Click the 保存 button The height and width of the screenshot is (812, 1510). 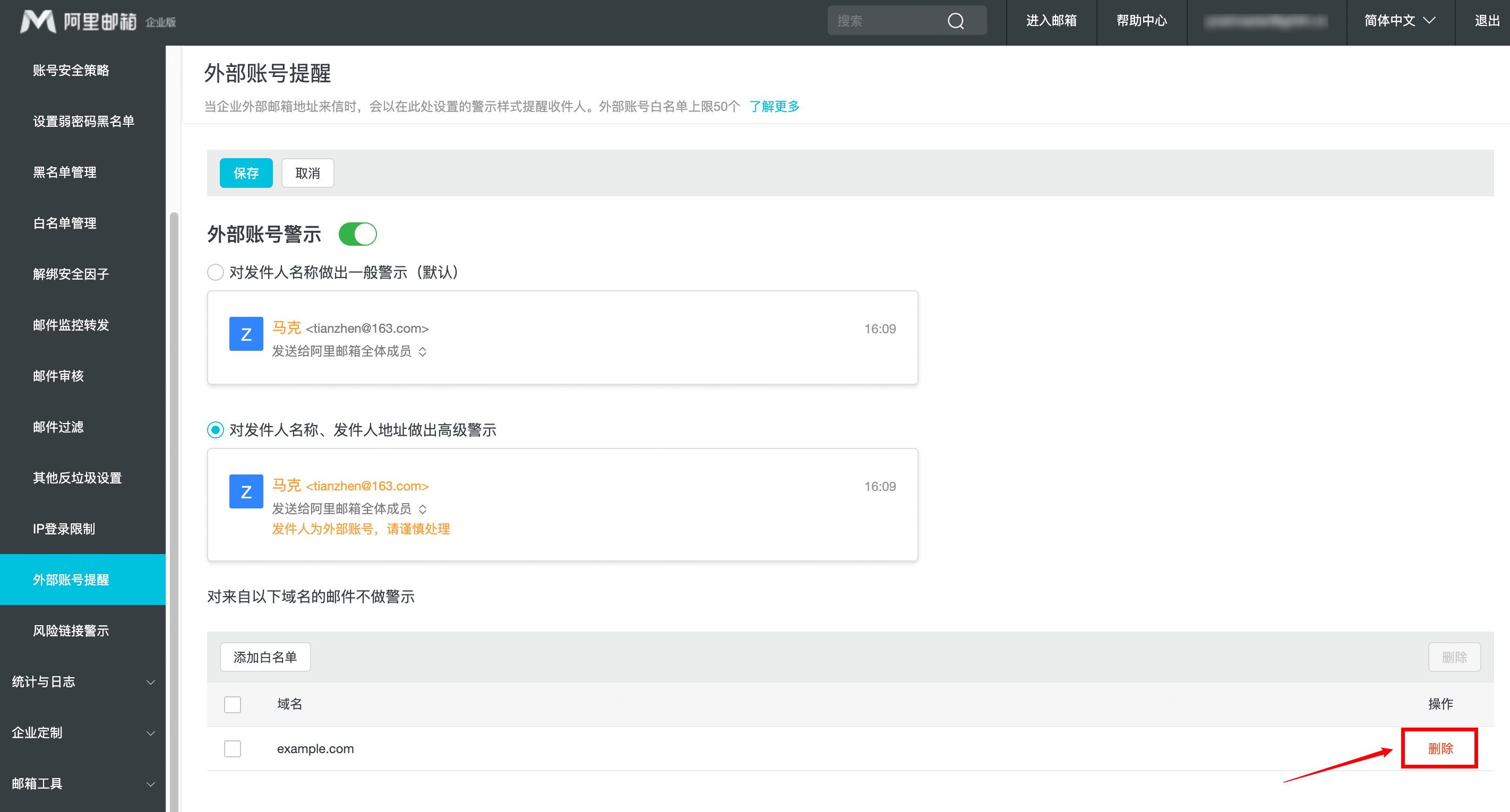(x=246, y=173)
